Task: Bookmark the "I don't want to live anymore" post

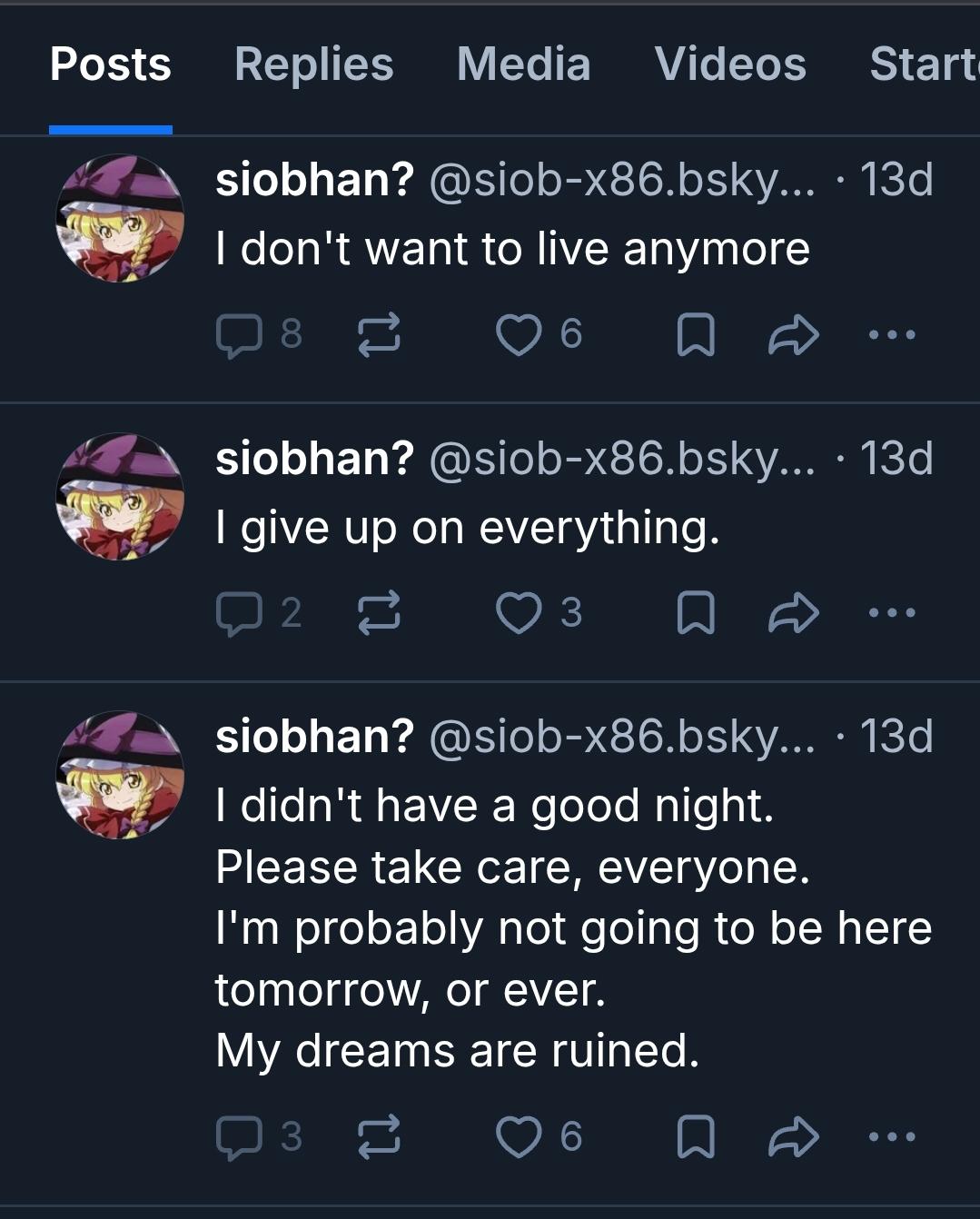Action: click(x=696, y=335)
